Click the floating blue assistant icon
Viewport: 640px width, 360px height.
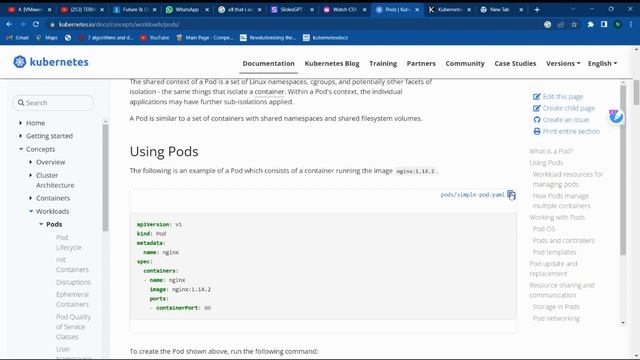click(x=616, y=116)
